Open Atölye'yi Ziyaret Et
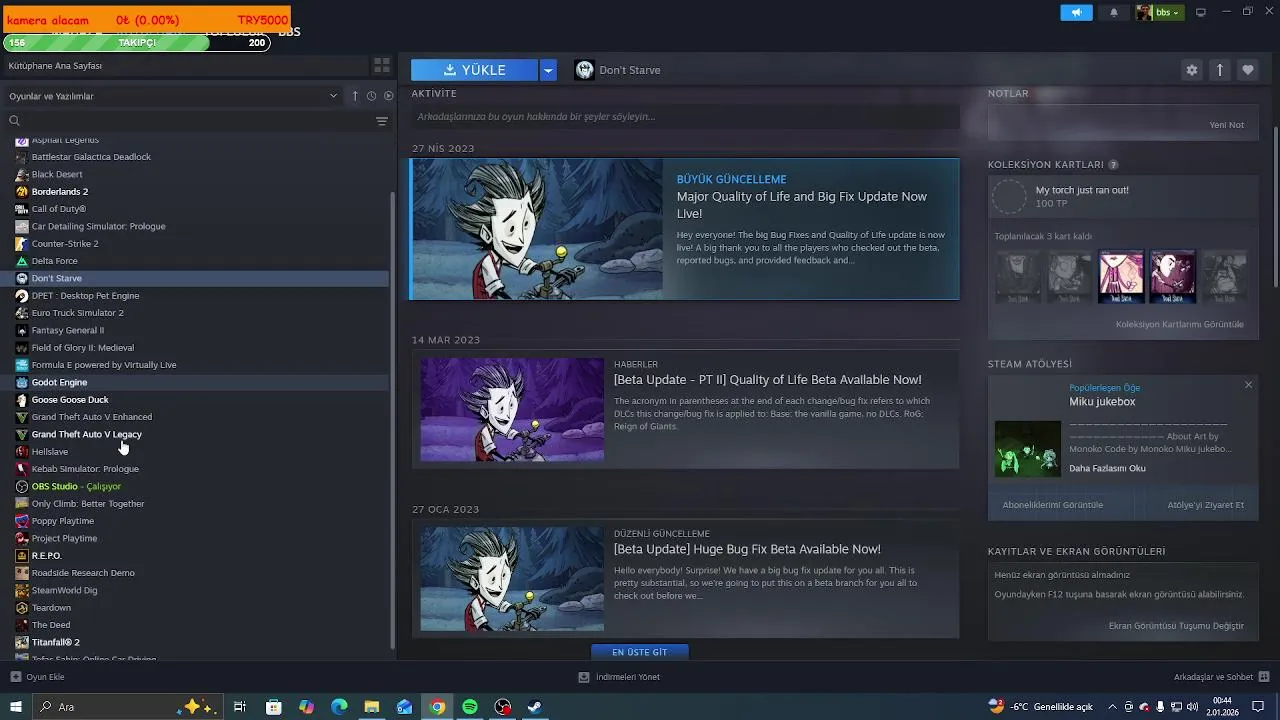Screen dimensions: 1280x720 point(1206,505)
